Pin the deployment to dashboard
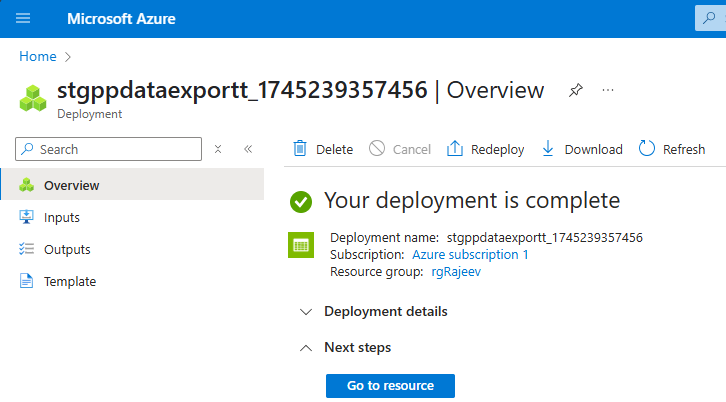 [x=575, y=90]
